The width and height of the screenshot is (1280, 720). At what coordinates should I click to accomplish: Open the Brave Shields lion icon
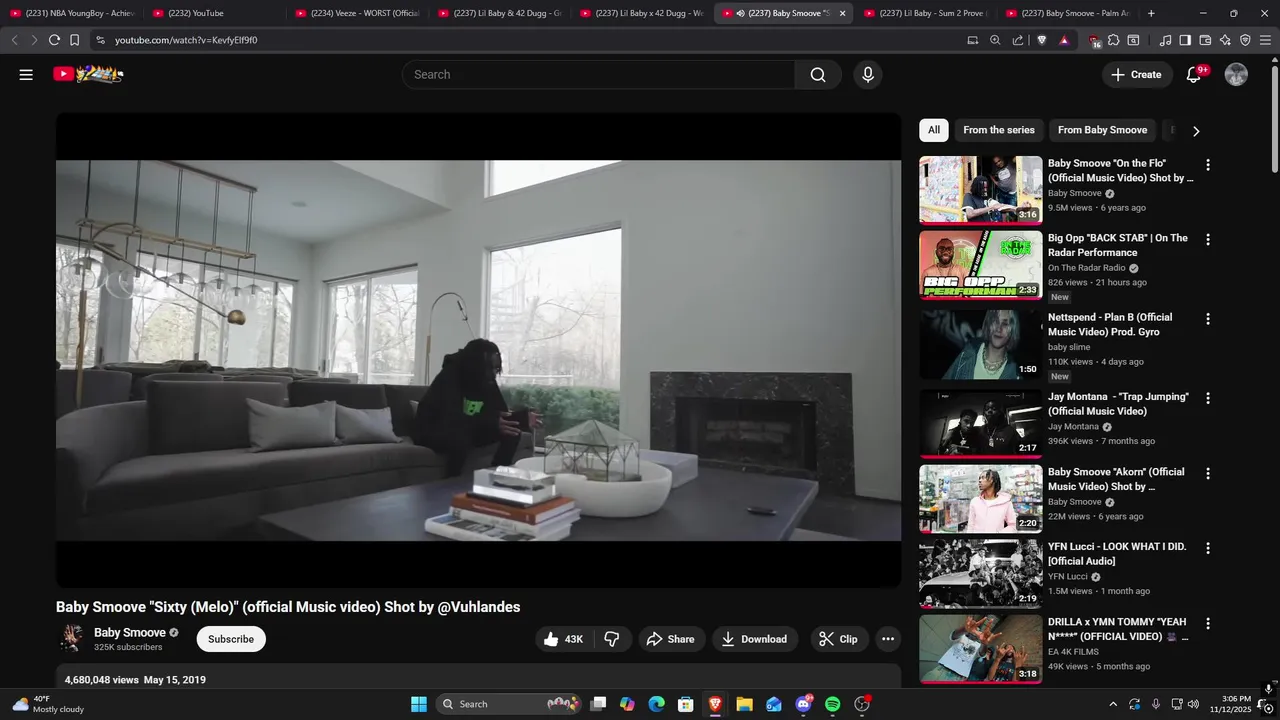pyautogui.click(x=1042, y=40)
